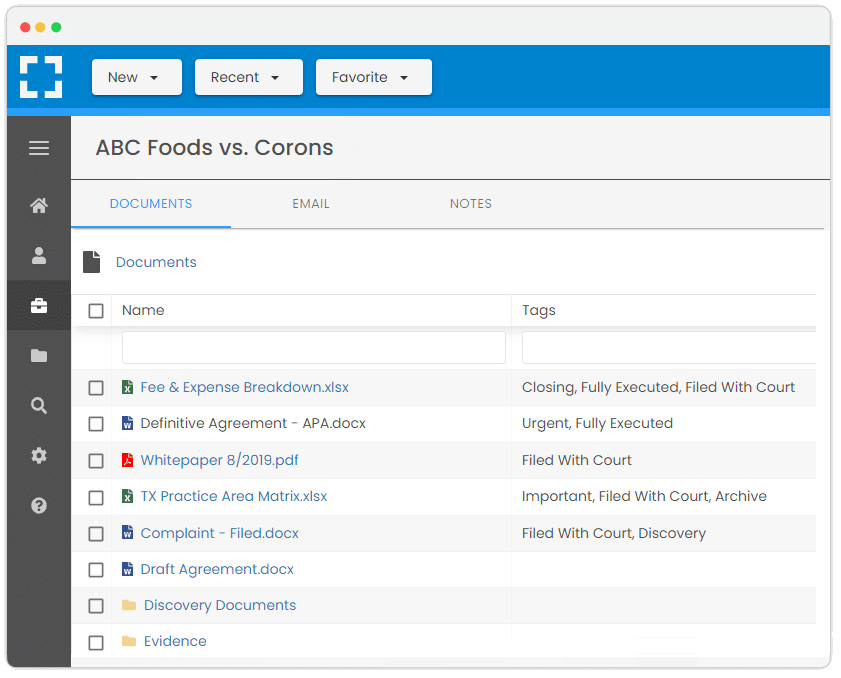Go to Home via sidebar icon
Image resolution: width=841 pixels, height=678 pixels.
tap(39, 205)
